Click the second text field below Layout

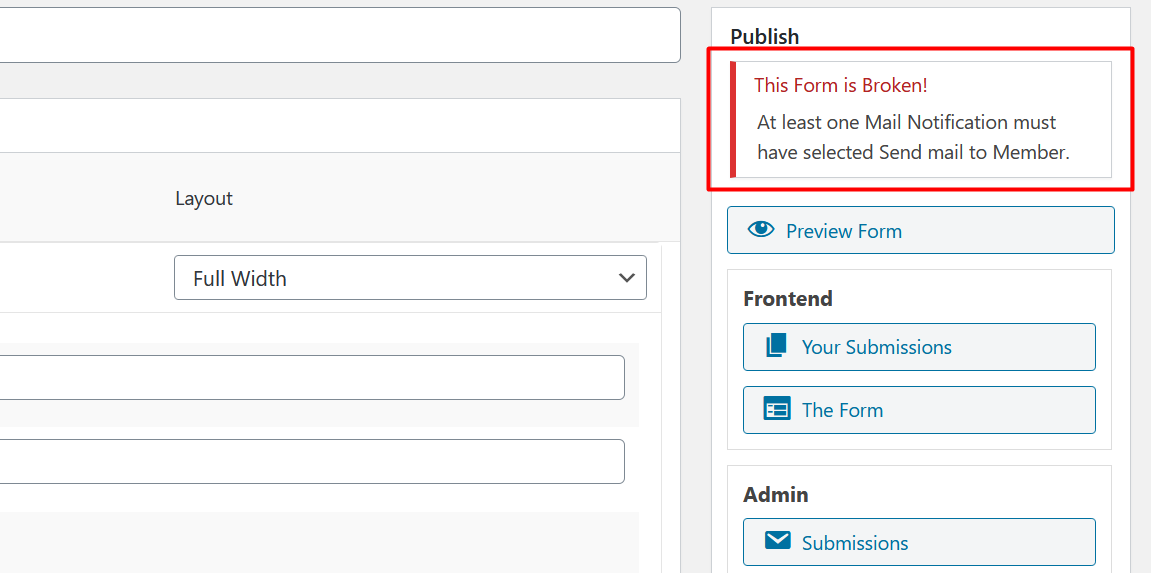point(310,461)
